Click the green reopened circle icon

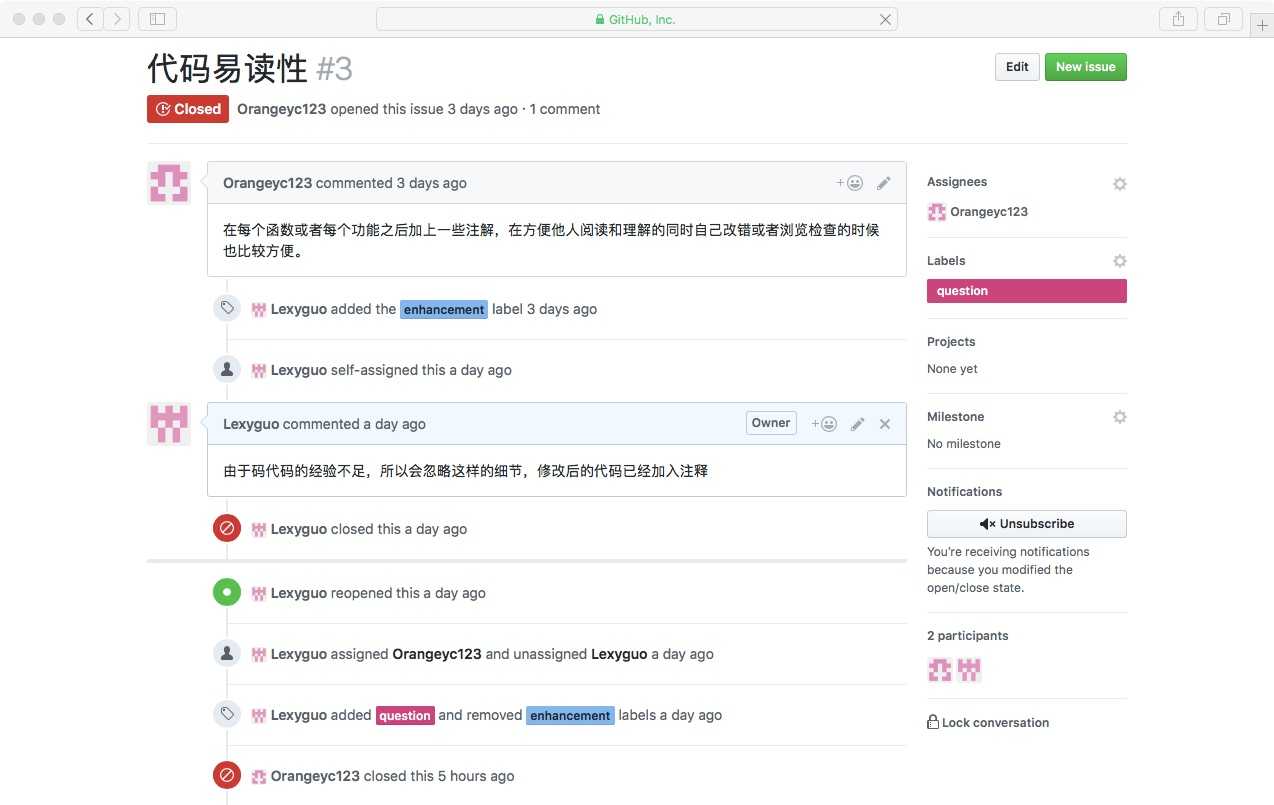click(x=227, y=592)
